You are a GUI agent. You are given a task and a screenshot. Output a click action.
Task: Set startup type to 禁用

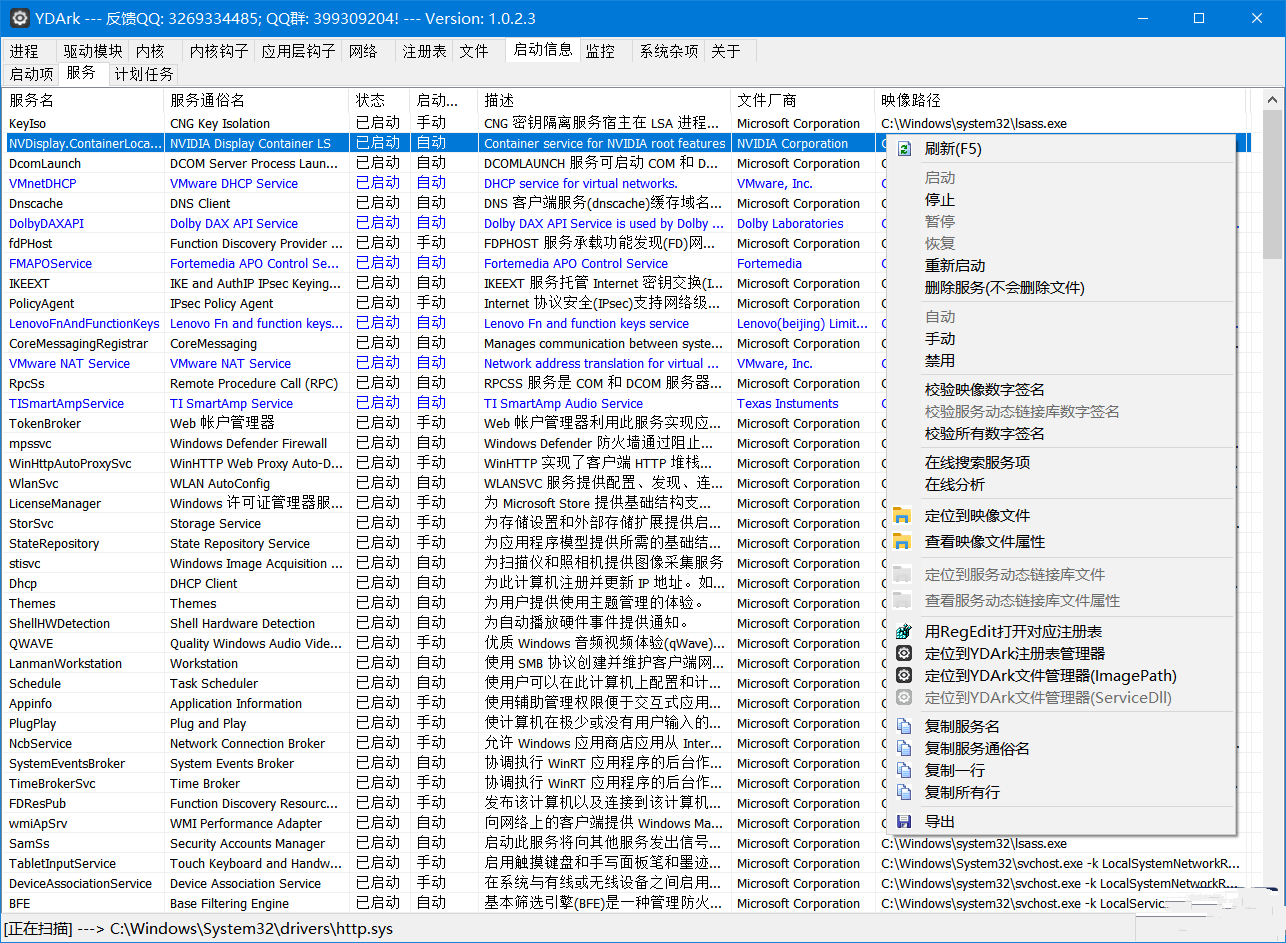click(x=940, y=361)
